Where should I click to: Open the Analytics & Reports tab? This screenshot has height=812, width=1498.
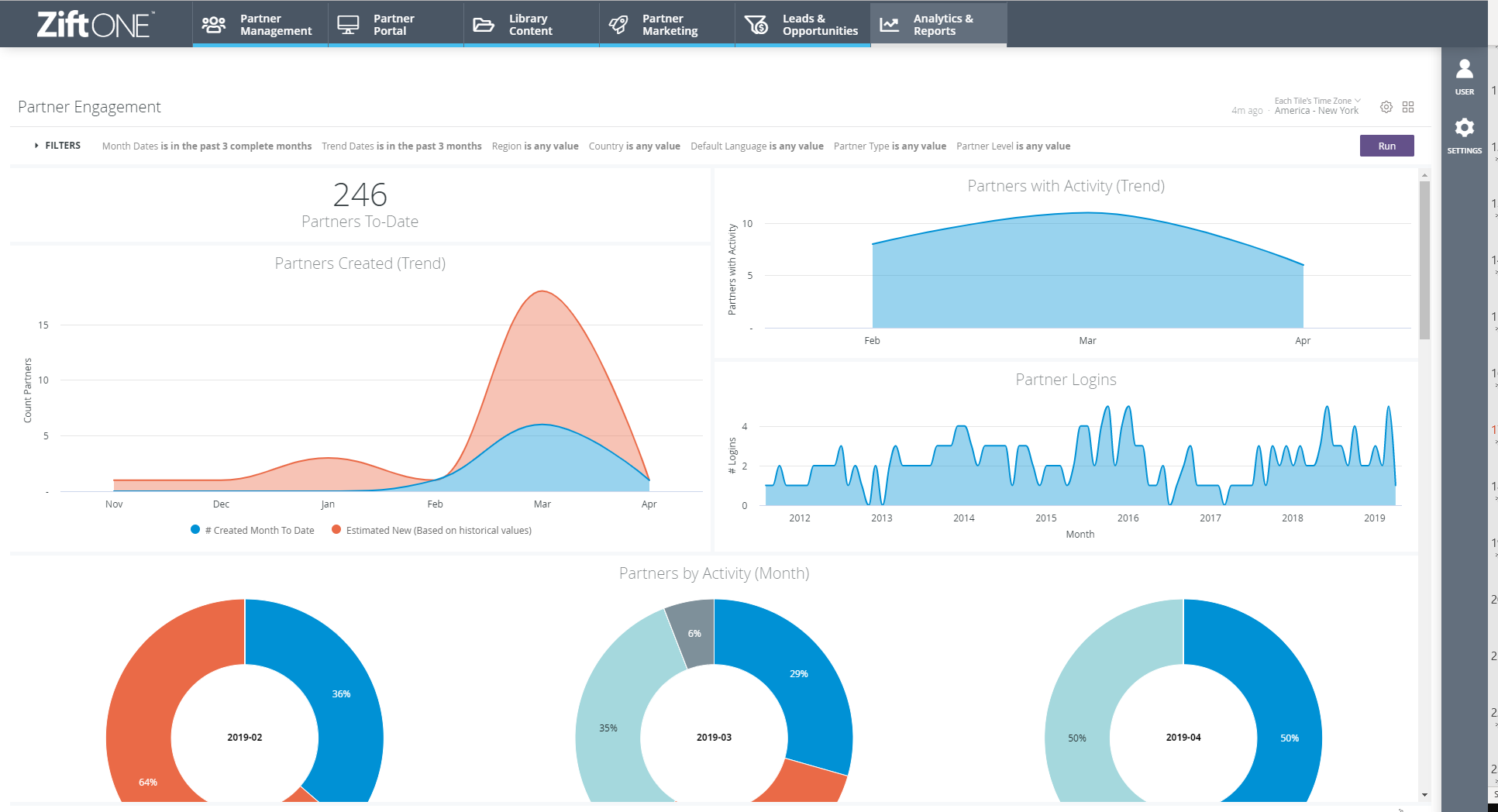point(938,25)
